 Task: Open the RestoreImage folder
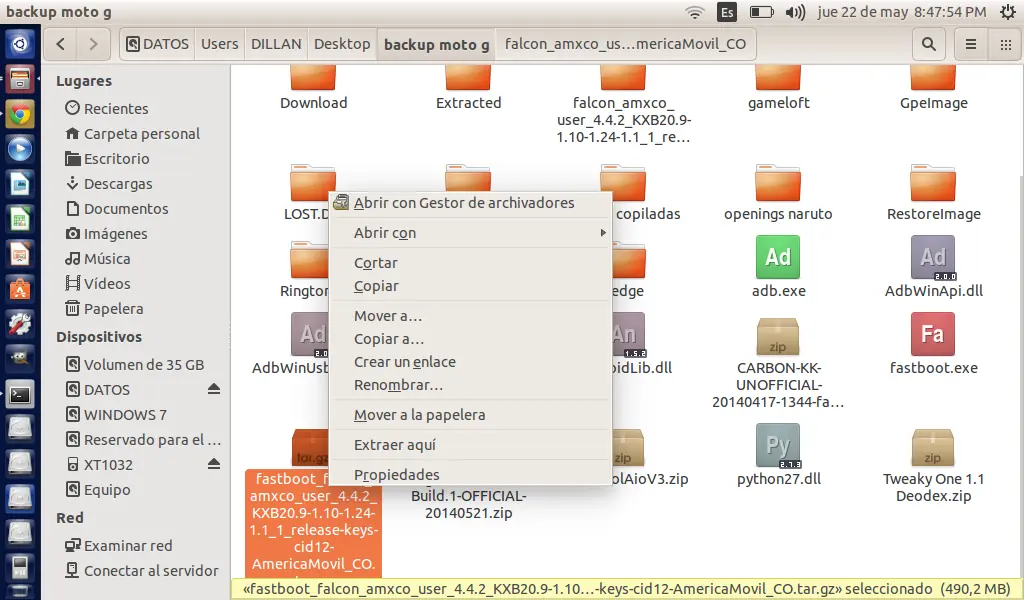tap(933, 183)
